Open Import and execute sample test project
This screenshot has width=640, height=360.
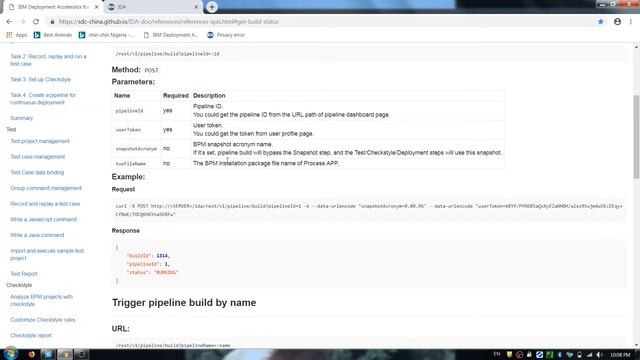coord(47,254)
